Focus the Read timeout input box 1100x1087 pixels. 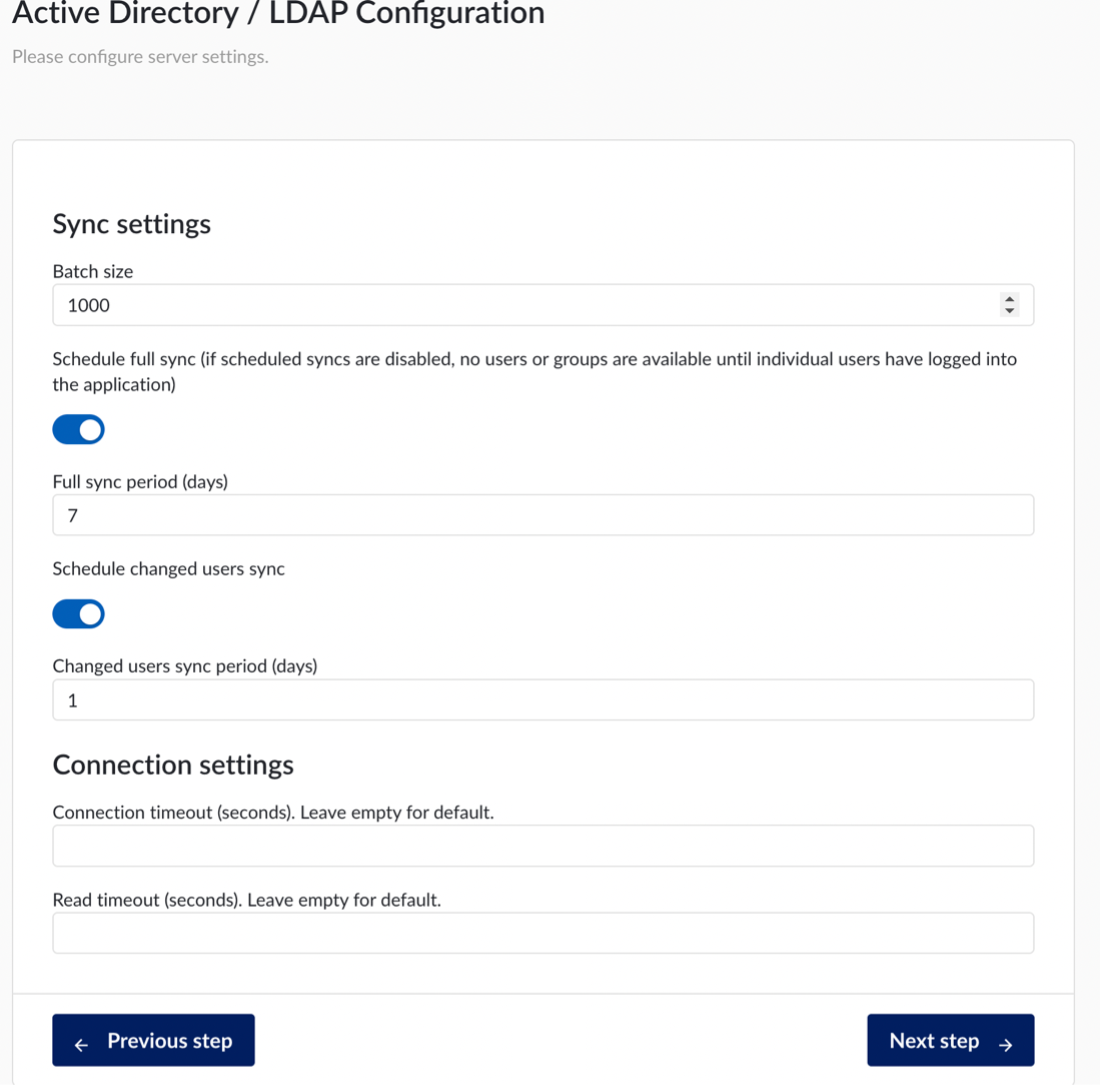pos(542,933)
